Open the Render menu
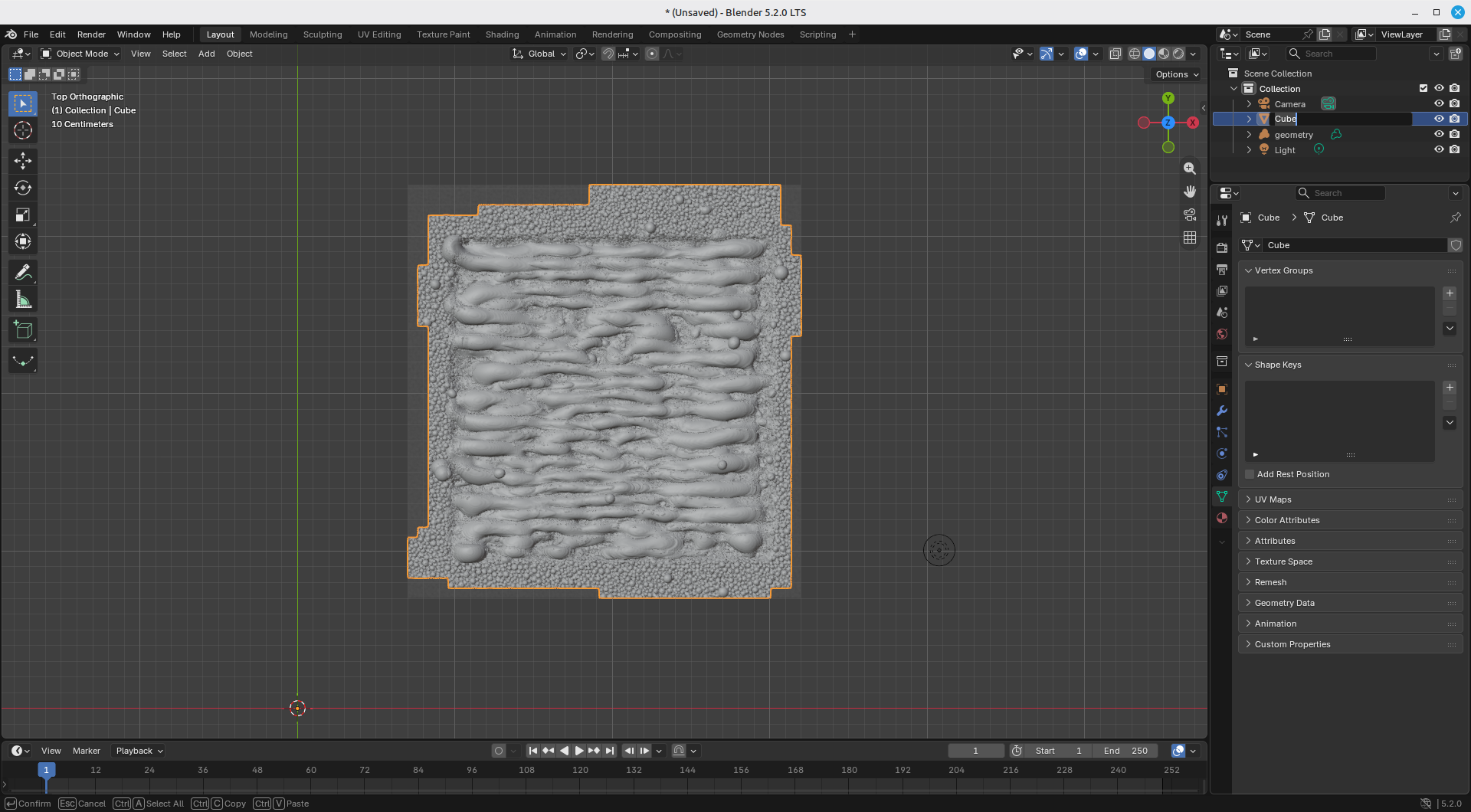Viewport: 1471px width, 812px height. click(91, 34)
